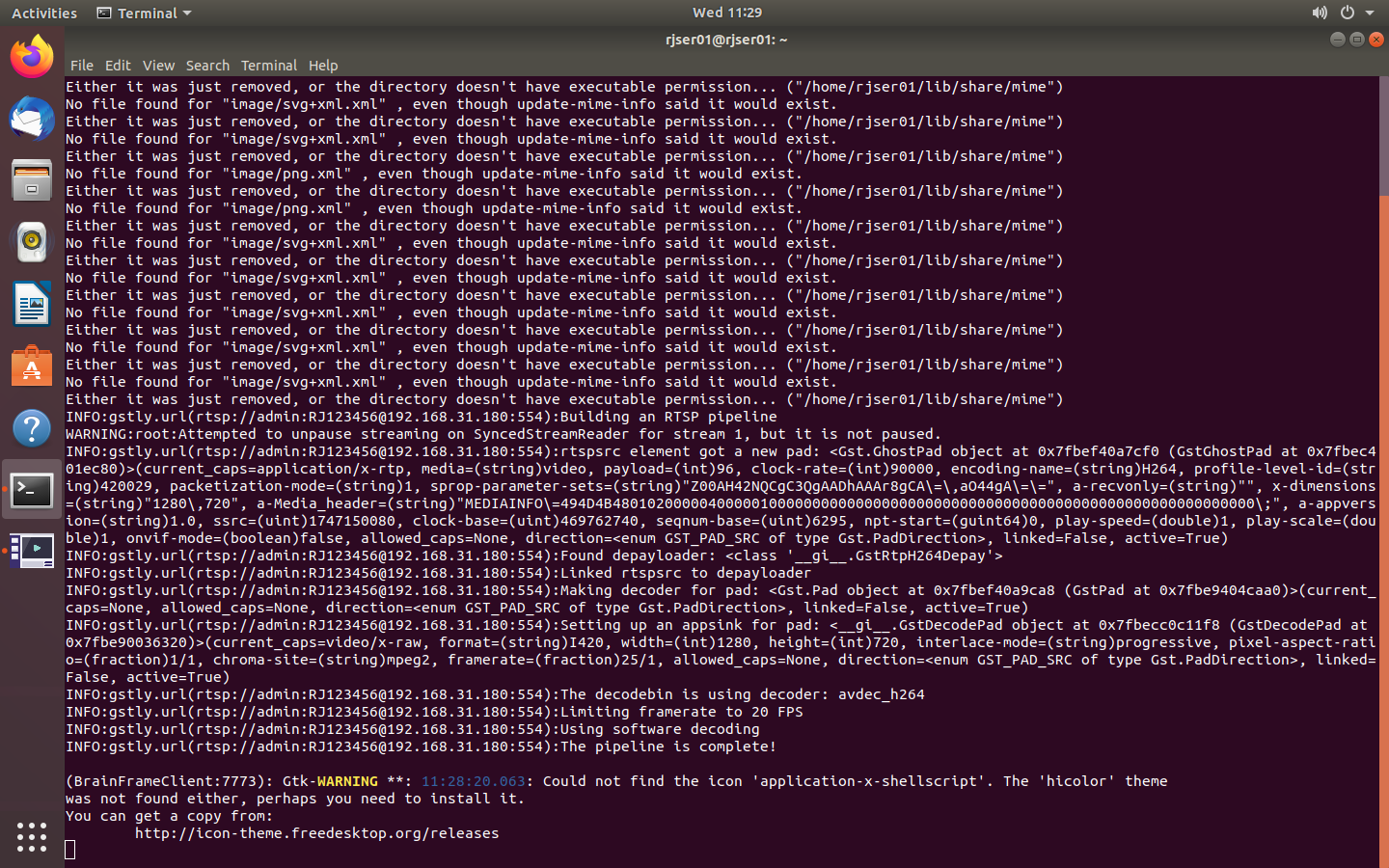Click the icon-theme.freedesktop.org/releases URL
1389x868 pixels.
317,833
